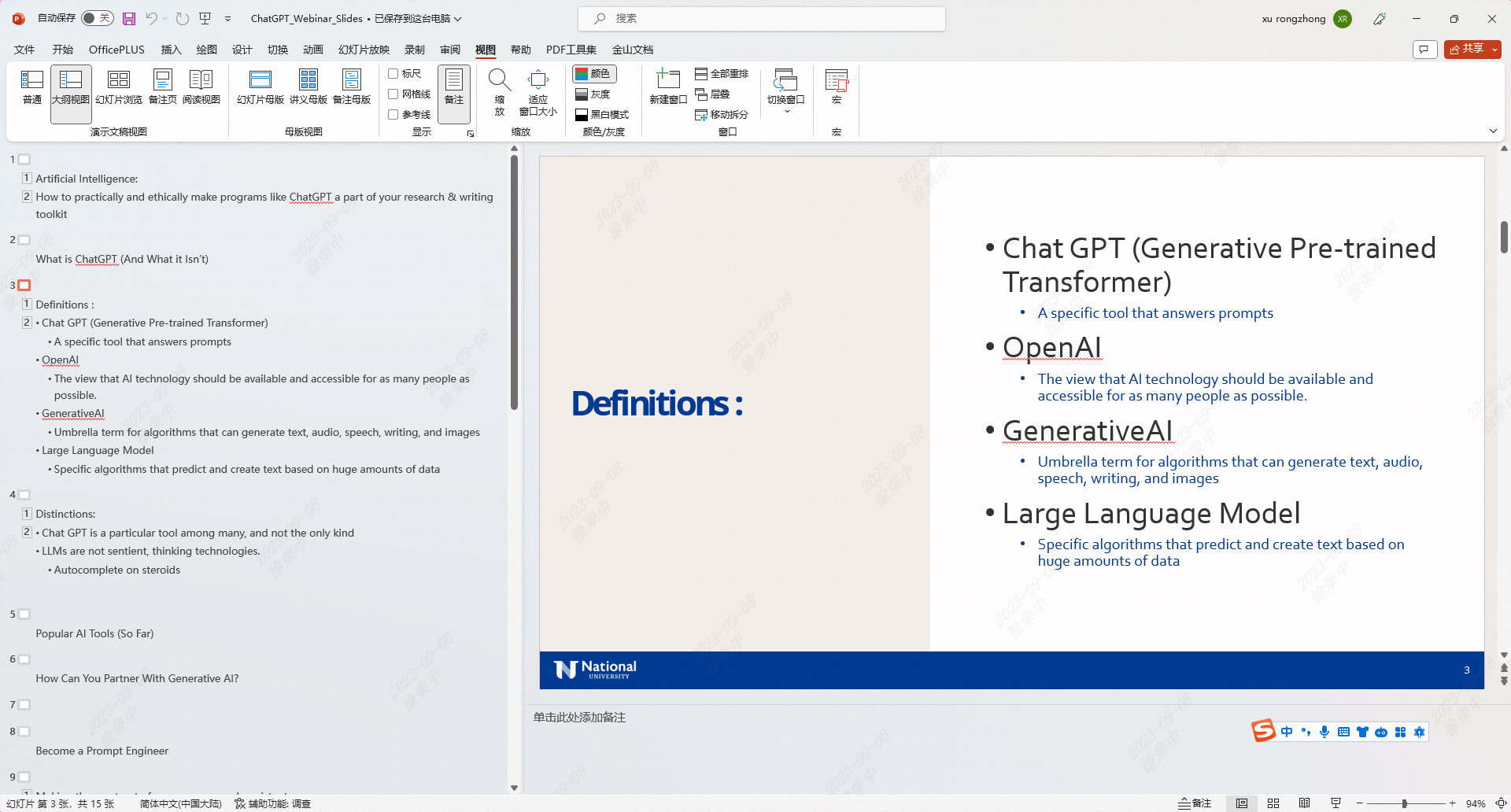Image resolution: width=1511 pixels, height=812 pixels.
Task: Select slide 5 'Popular AI Tools (So Far)' in outline
Action: (x=94, y=633)
